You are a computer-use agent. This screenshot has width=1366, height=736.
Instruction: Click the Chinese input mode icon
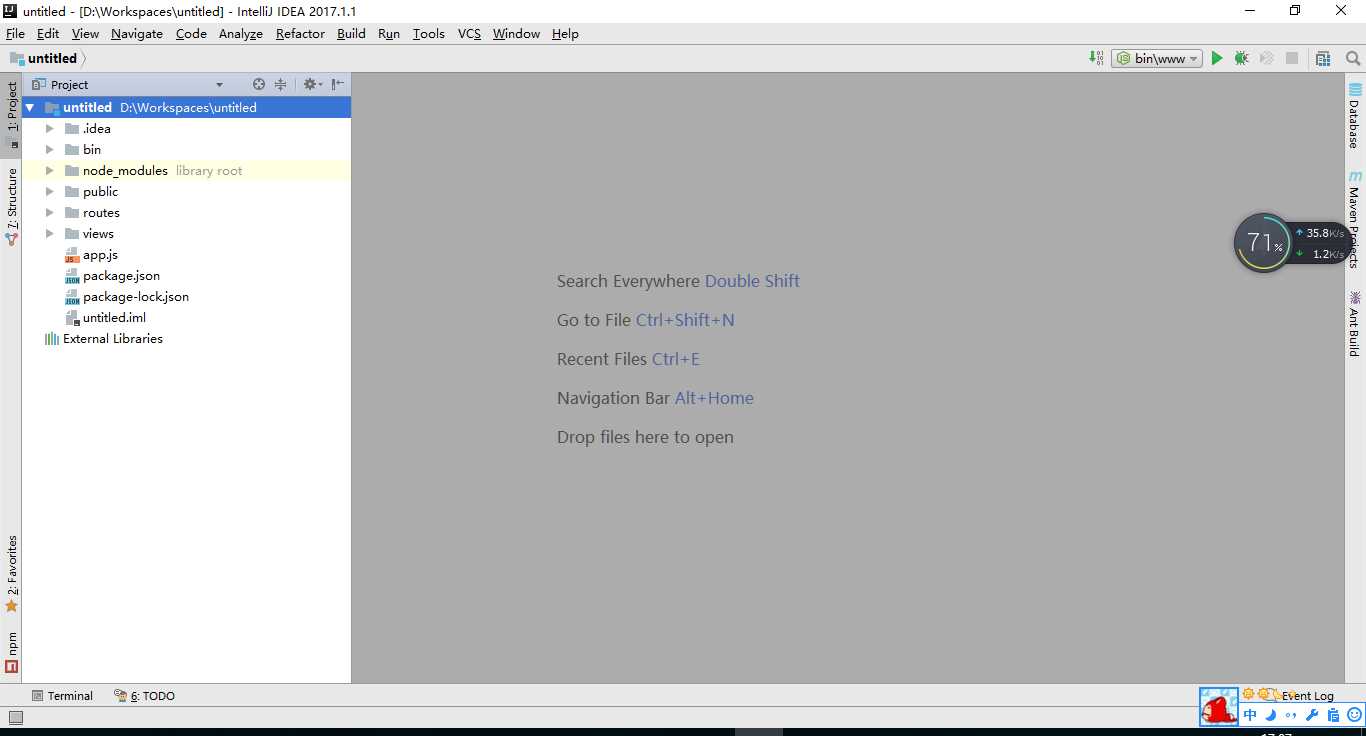1250,715
